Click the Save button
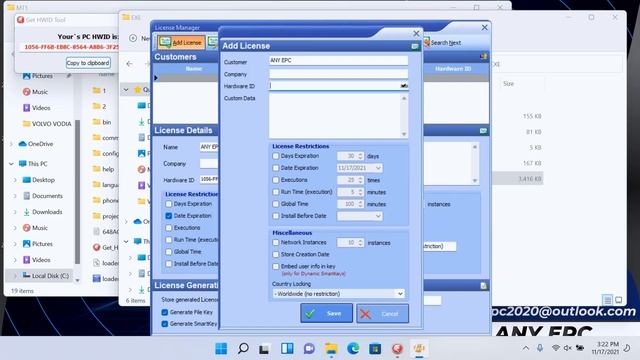Viewport: 640px width, 360px height. (327, 313)
